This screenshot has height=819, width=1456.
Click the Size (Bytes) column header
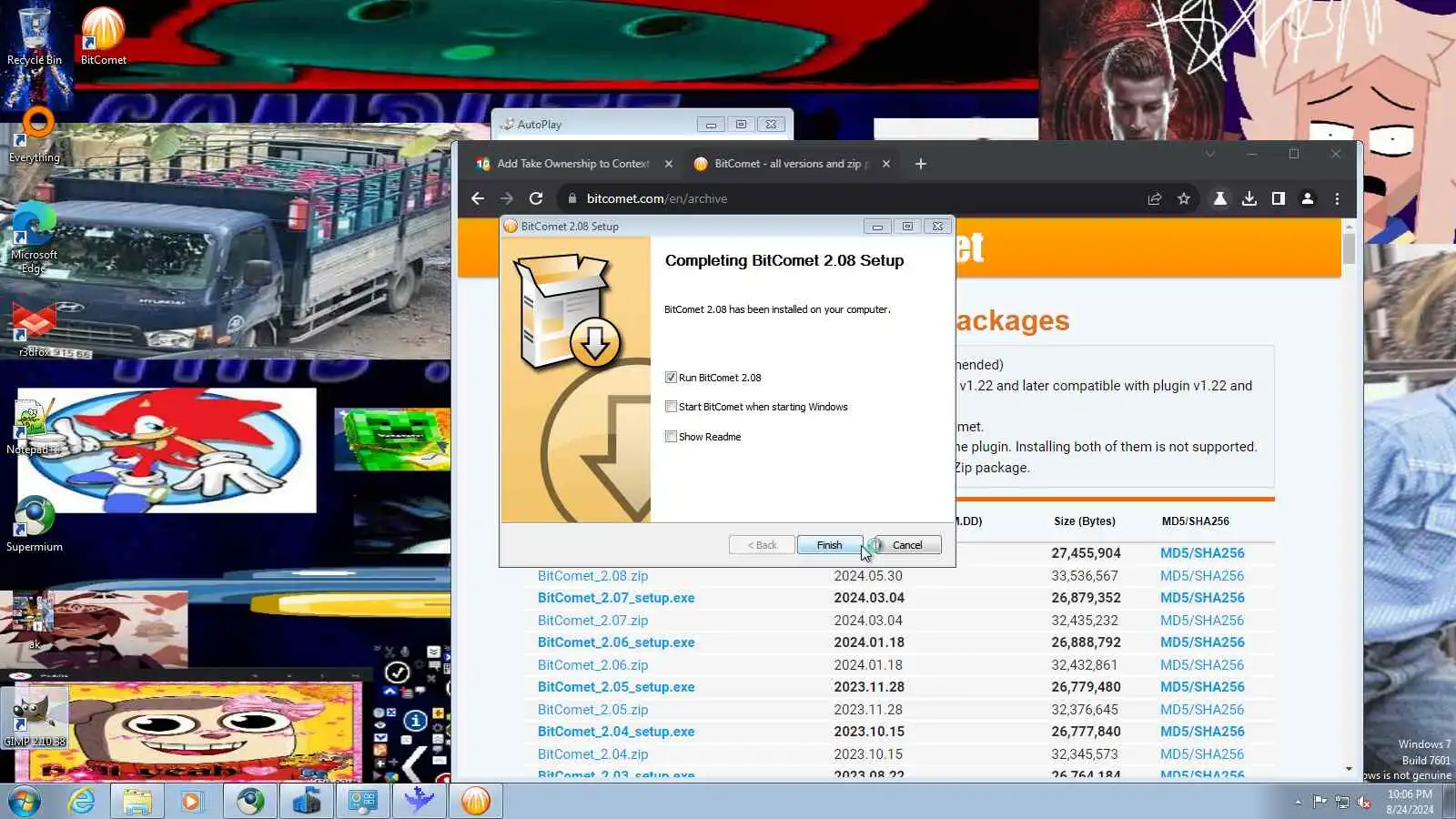(x=1085, y=521)
